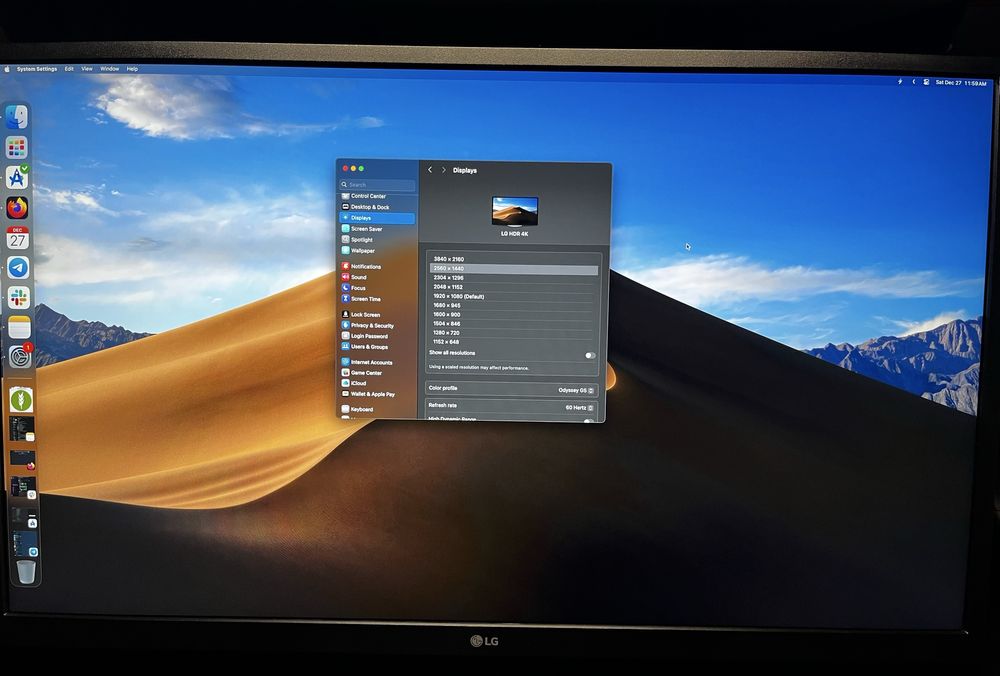Open Control Center icon in menu bar

[926, 82]
